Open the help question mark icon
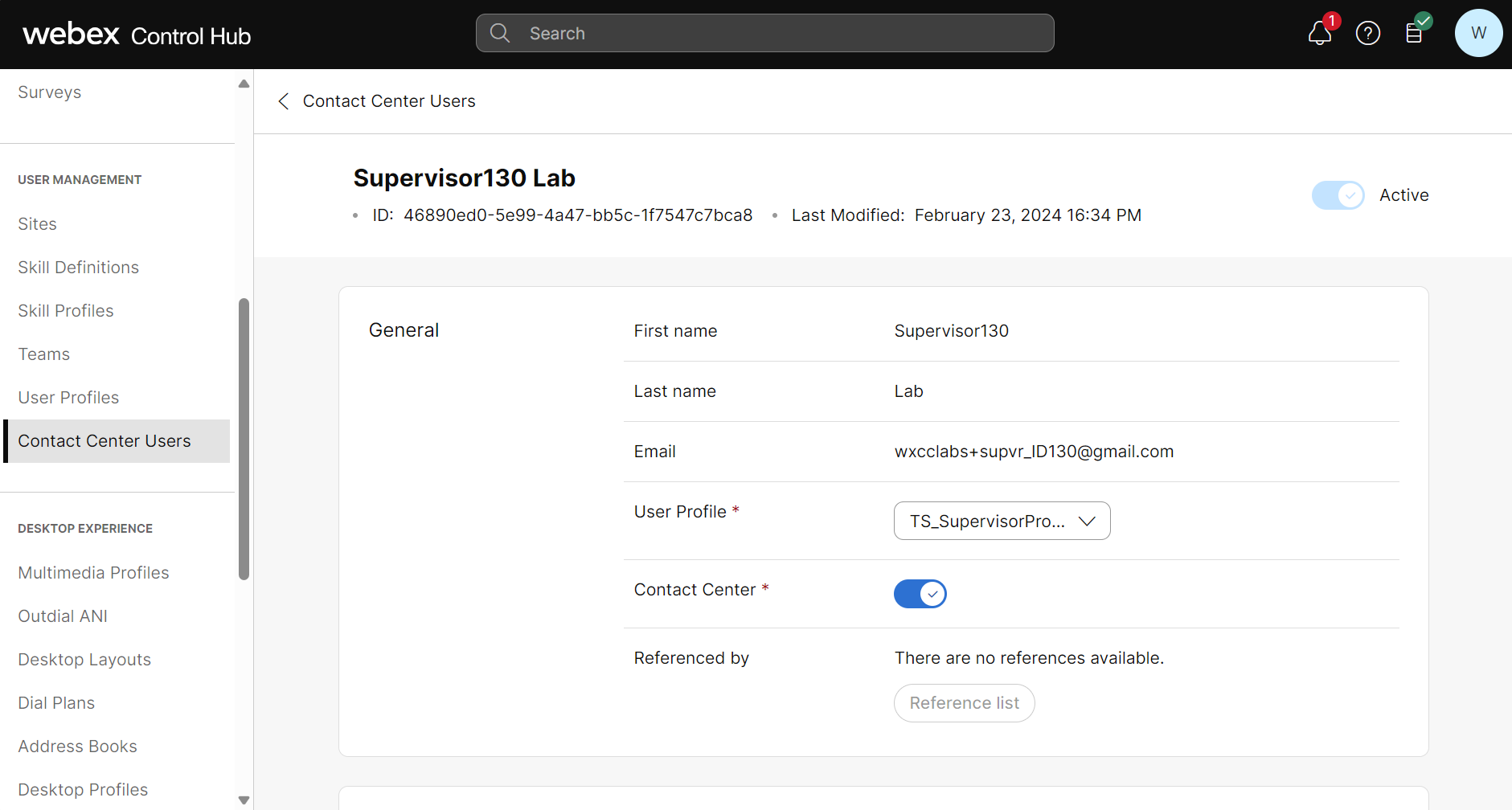Image resolution: width=1512 pixels, height=810 pixels. coord(1368,33)
